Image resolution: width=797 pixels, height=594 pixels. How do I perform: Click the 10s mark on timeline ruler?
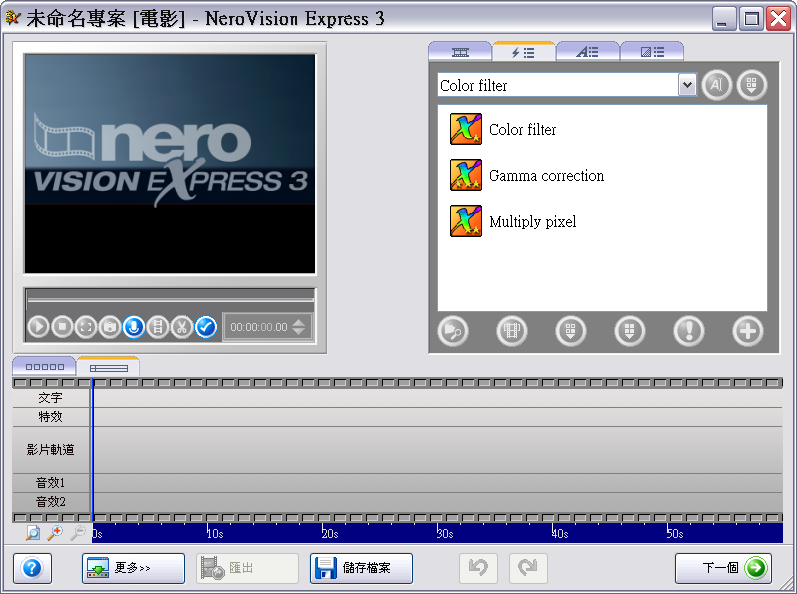point(214,534)
